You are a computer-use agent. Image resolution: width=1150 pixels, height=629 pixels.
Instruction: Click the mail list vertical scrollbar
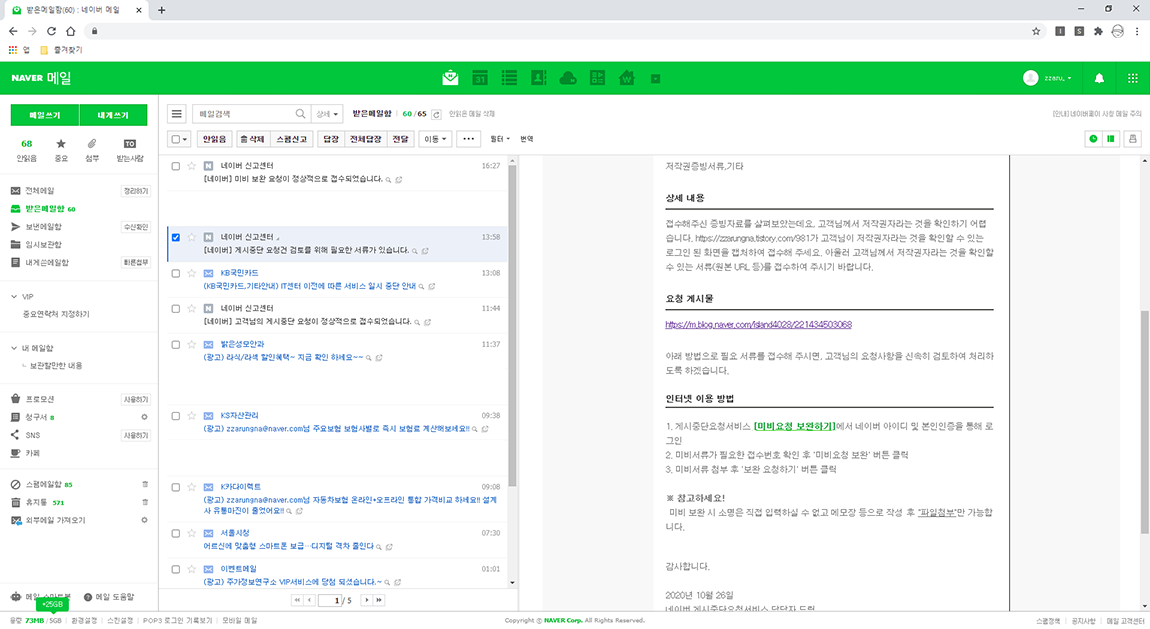tap(512, 325)
